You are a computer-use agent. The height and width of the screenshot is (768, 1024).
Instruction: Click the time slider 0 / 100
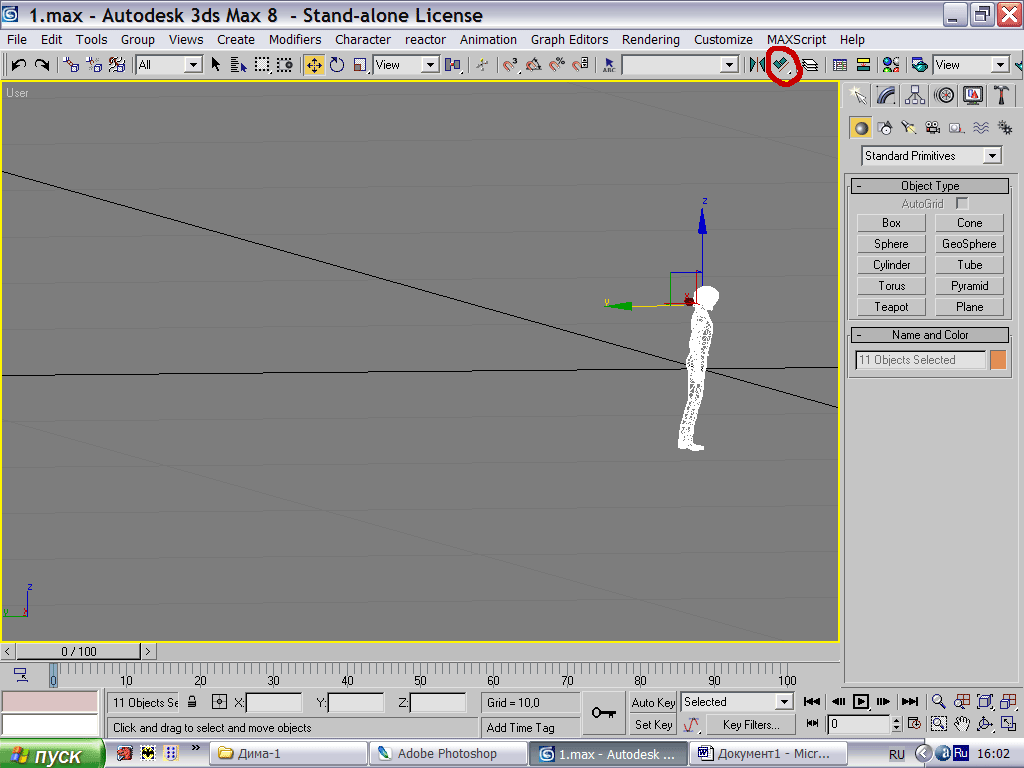point(78,652)
